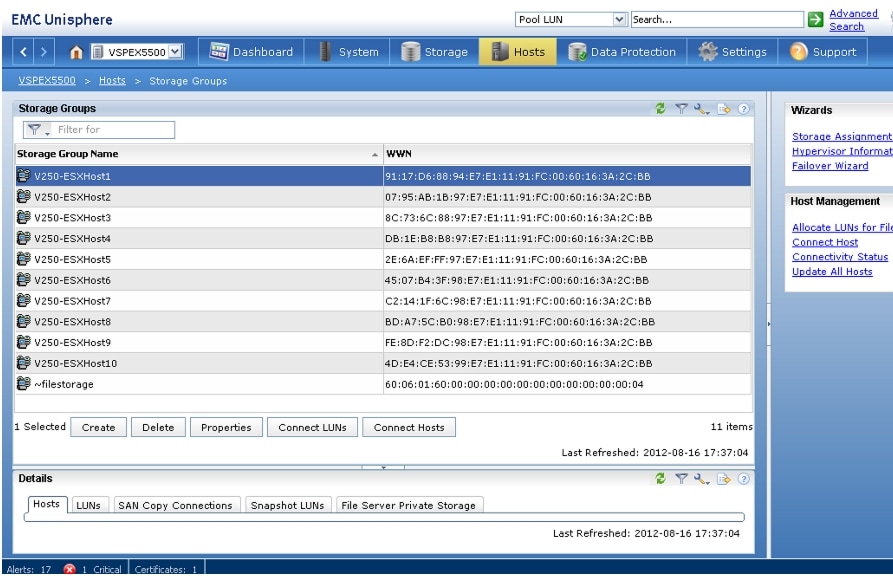Select the ~filestorage row

pos(383,384)
